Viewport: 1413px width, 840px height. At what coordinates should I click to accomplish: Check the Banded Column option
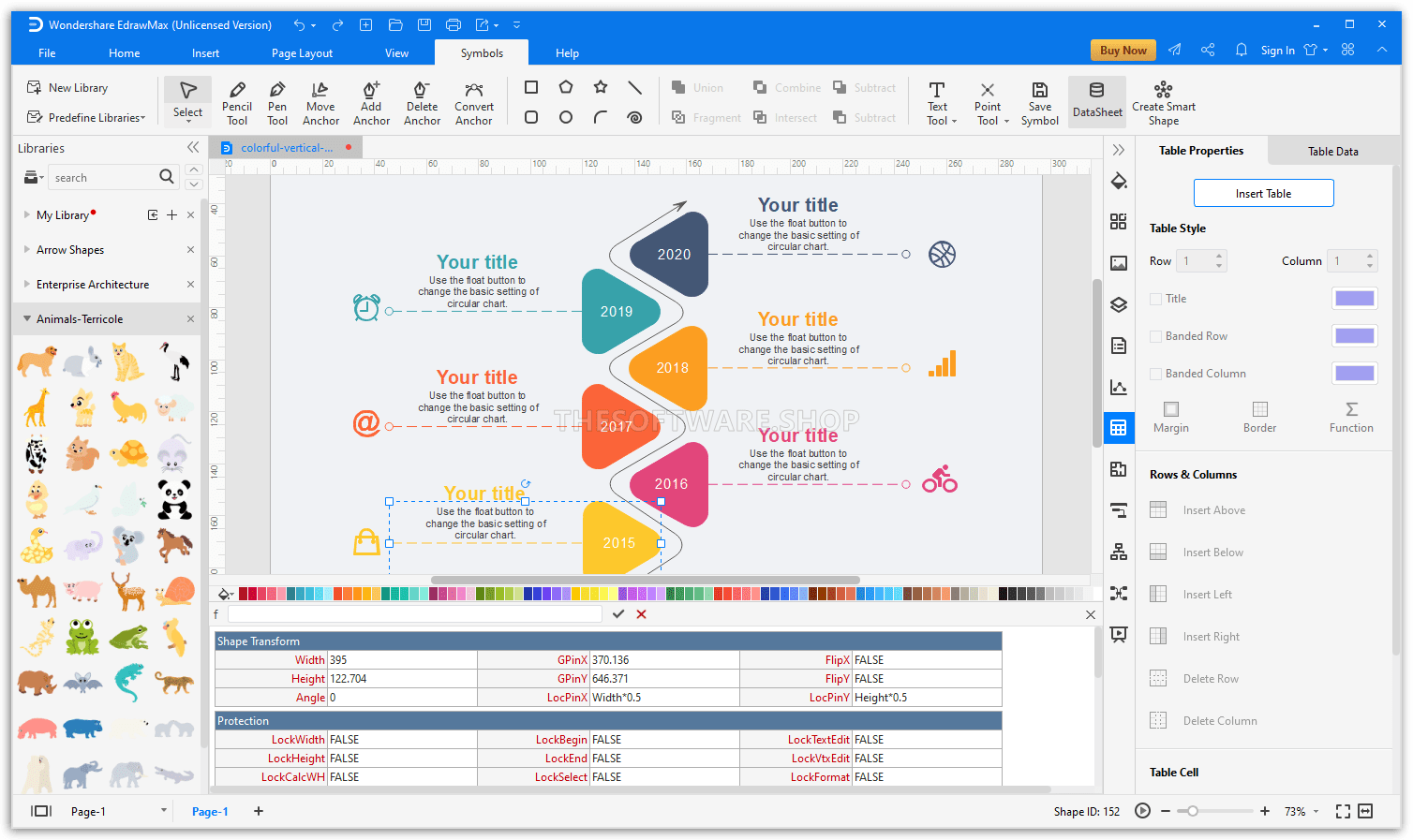tap(1156, 374)
